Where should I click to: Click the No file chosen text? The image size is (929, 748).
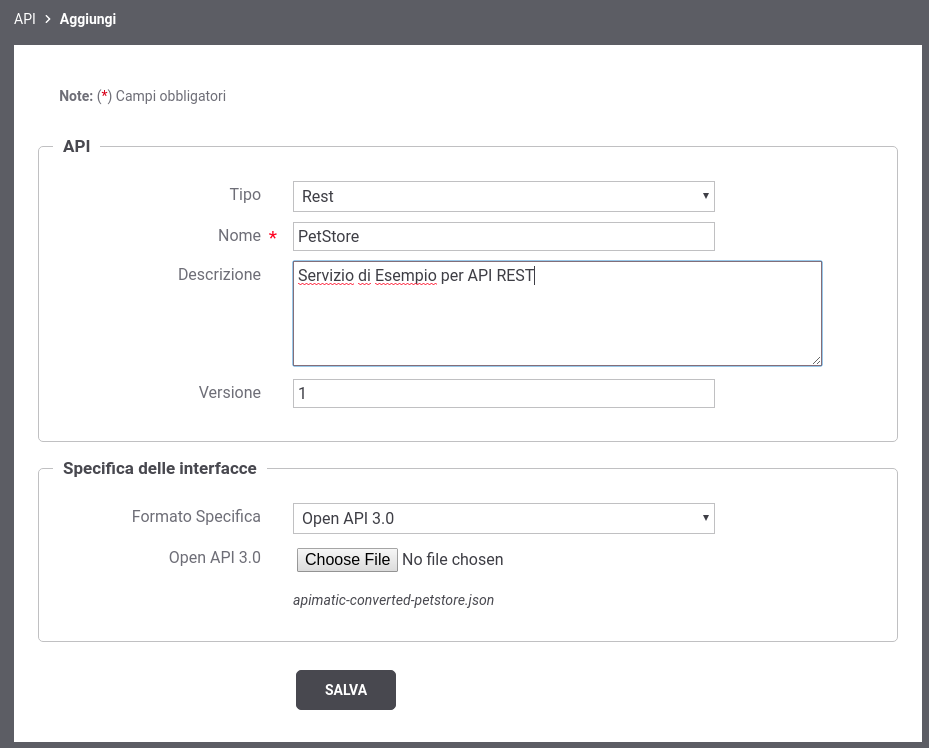[x=453, y=560]
